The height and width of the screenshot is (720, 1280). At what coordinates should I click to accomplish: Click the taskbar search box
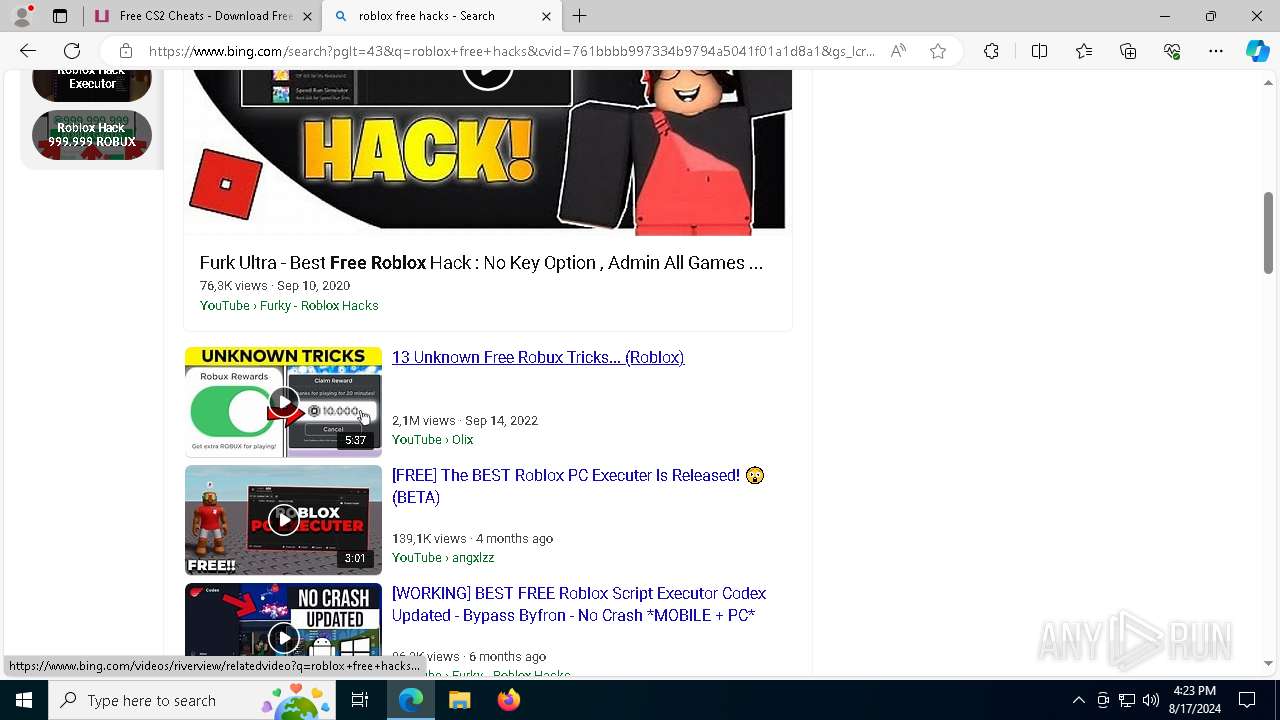pyautogui.click(x=192, y=700)
